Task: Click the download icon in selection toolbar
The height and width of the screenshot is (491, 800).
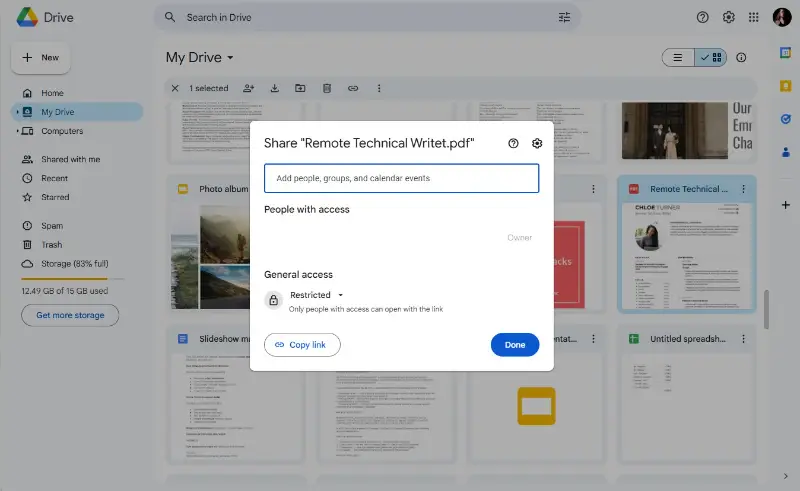Action: 274,88
